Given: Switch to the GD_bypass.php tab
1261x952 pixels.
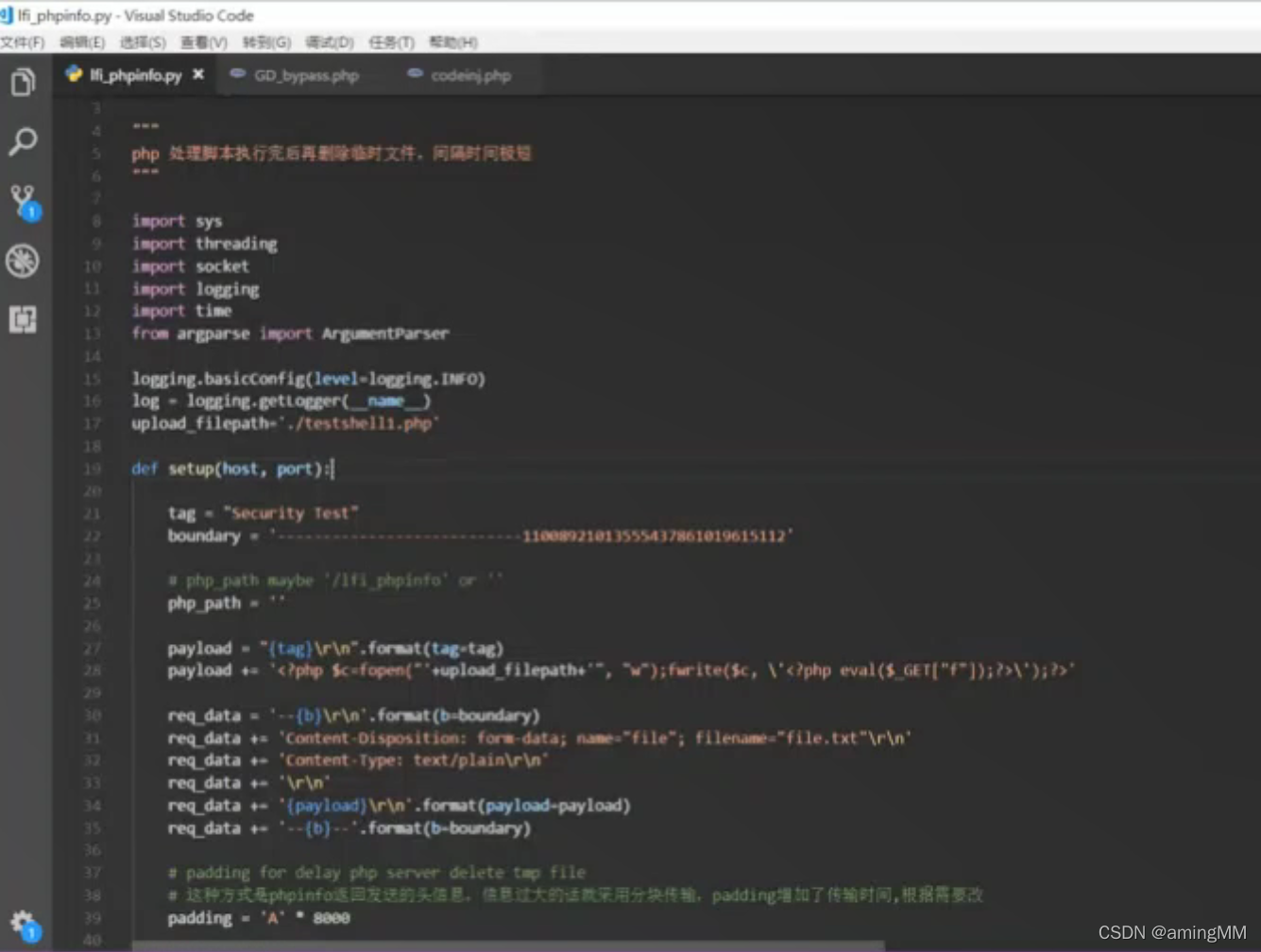Looking at the screenshot, I should 306,76.
